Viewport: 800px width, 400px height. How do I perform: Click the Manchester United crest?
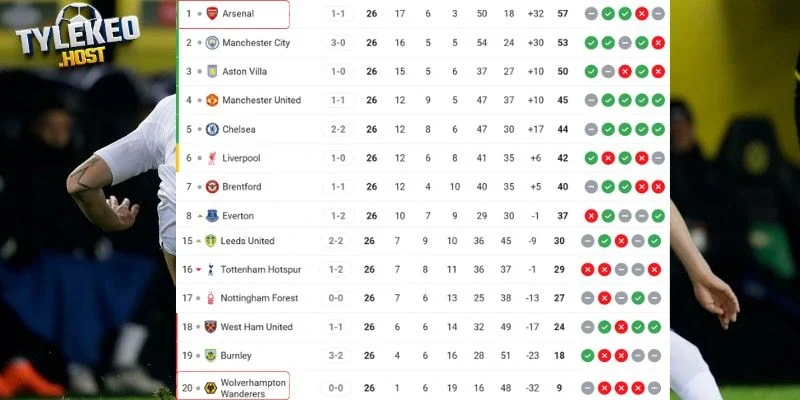pyautogui.click(x=212, y=100)
